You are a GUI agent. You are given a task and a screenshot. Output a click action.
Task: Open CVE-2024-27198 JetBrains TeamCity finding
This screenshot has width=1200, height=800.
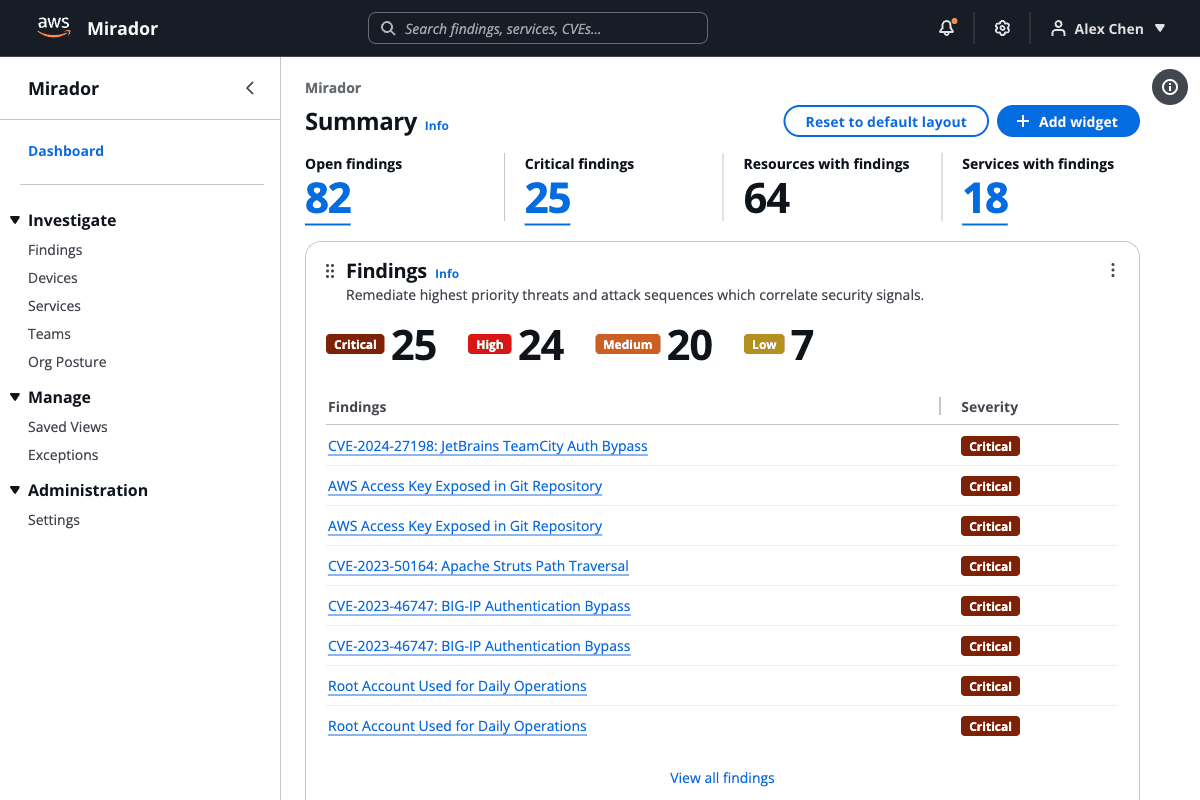click(x=487, y=446)
